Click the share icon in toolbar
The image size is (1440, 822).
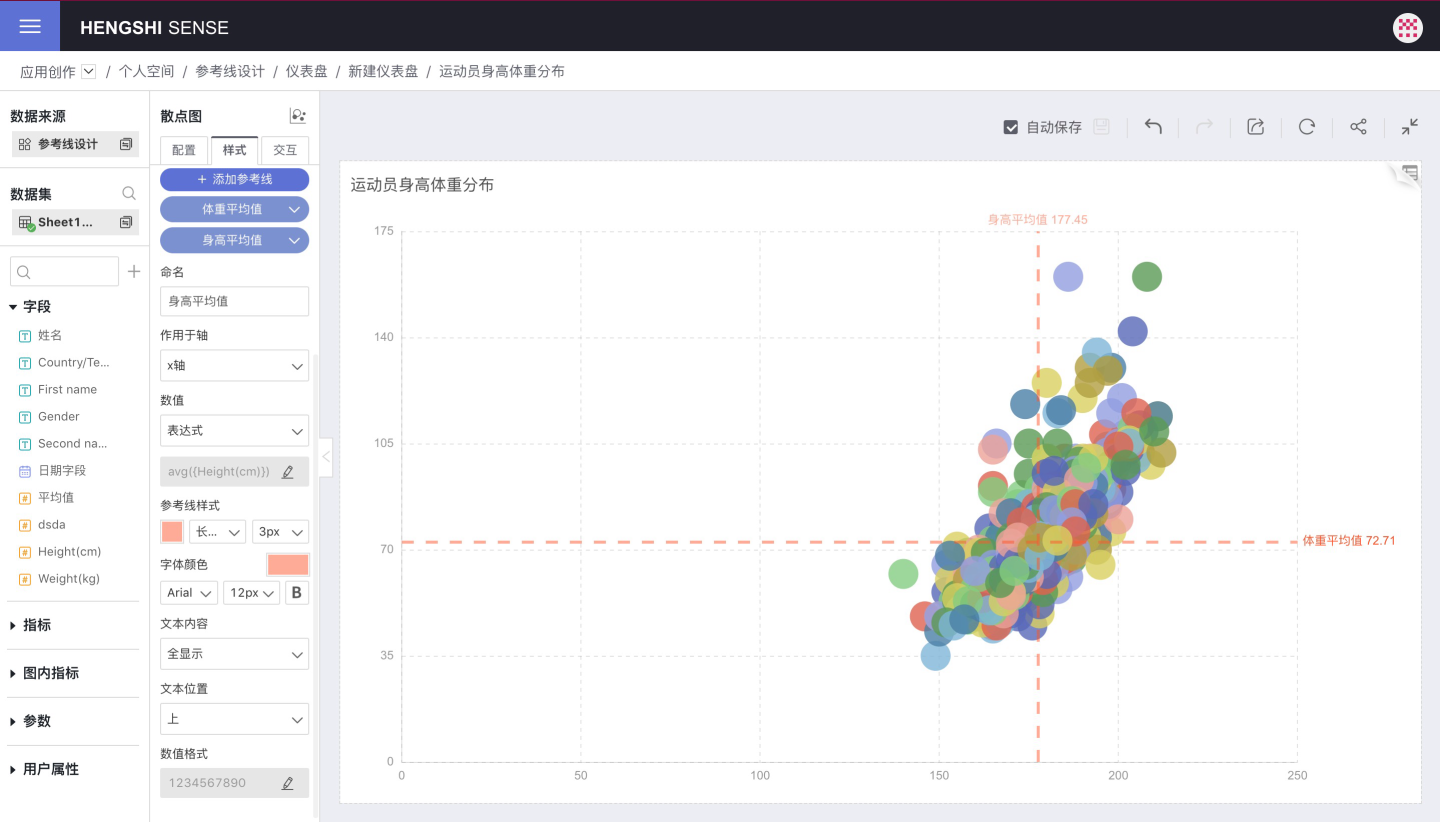(1358, 127)
